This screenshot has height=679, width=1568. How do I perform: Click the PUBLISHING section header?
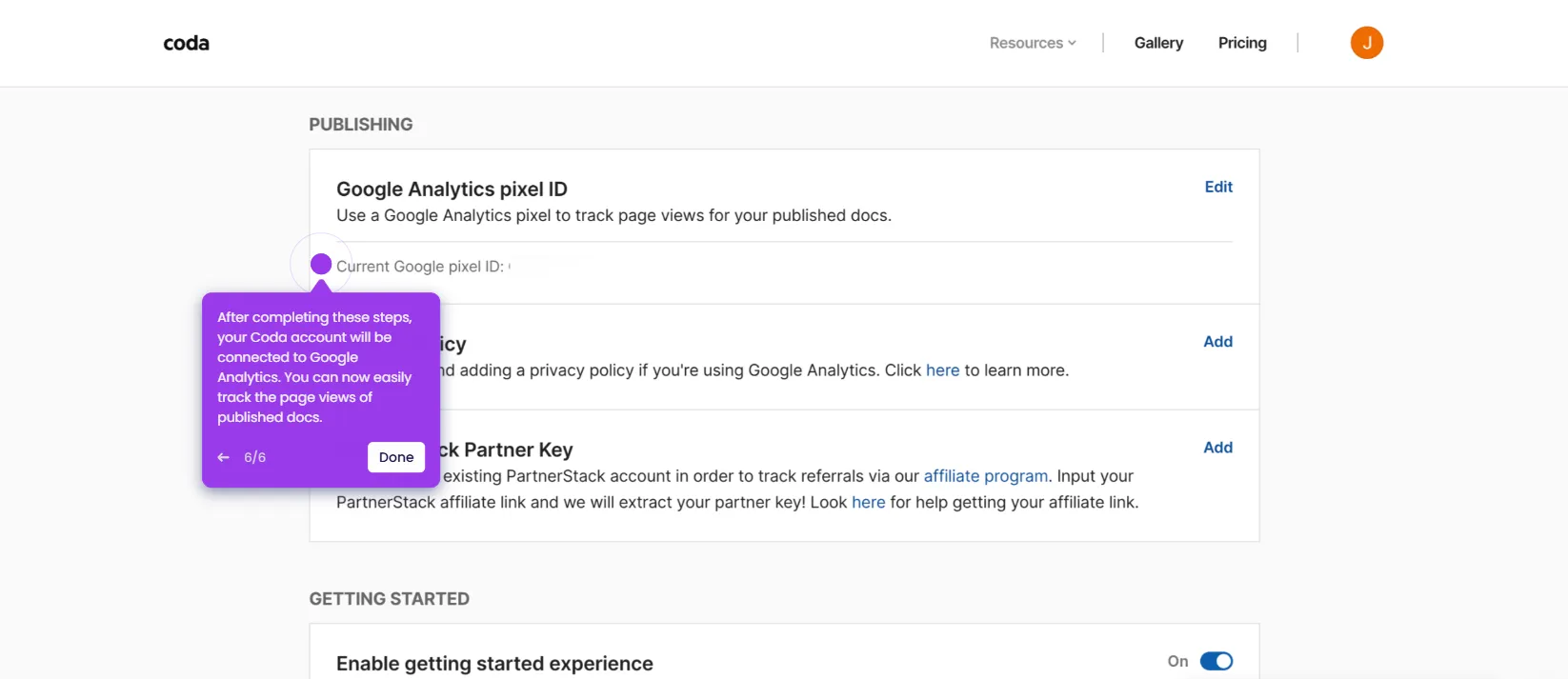(361, 125)
